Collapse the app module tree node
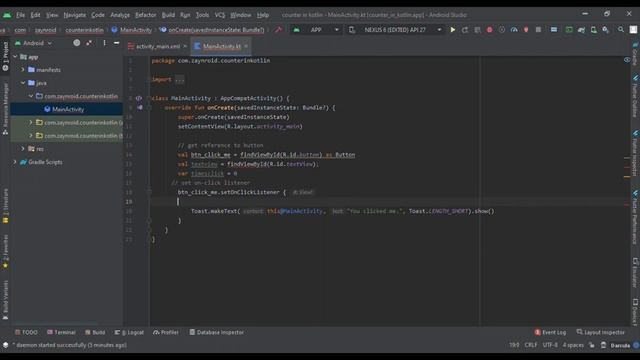Image resolution: width=640 pixels, height=360 pixels. [x=15, y=57]
